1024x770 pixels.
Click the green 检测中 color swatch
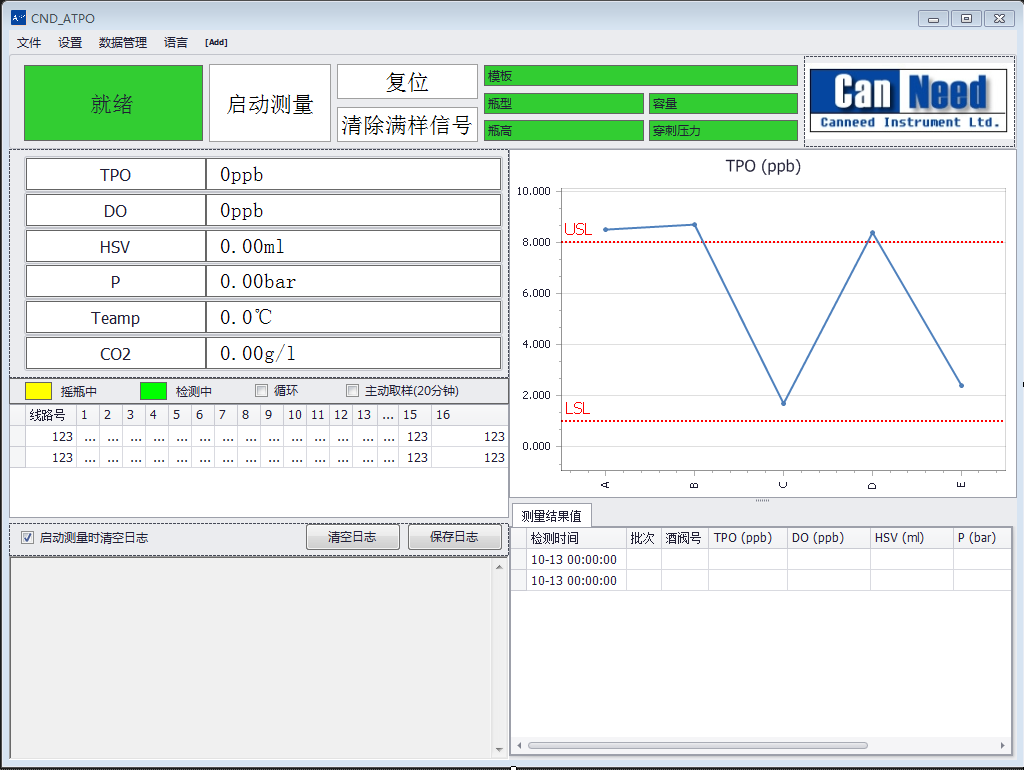click(153, 391)
